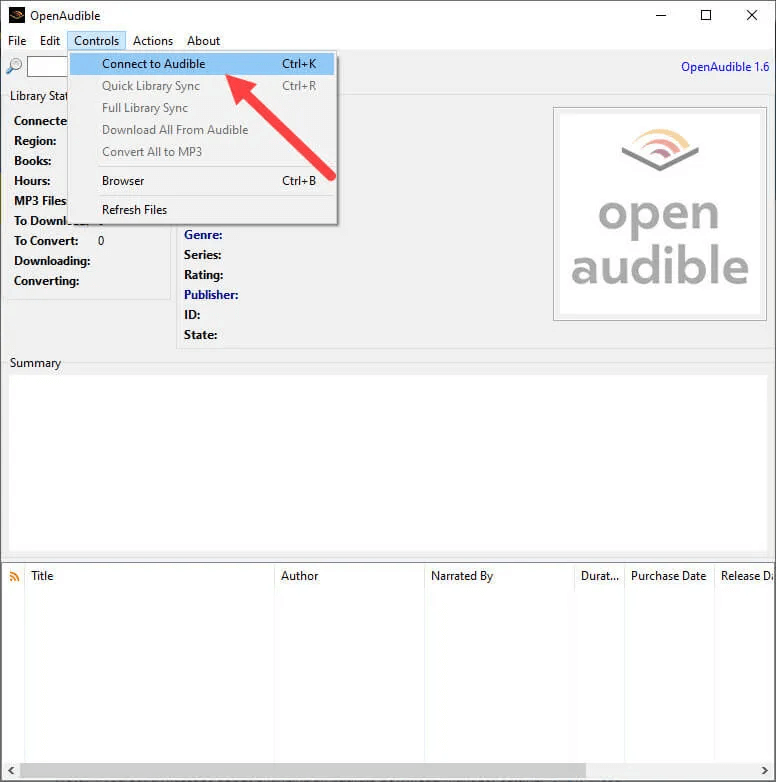
Task: Click inside the Summary text area
Action: [387, 462]
